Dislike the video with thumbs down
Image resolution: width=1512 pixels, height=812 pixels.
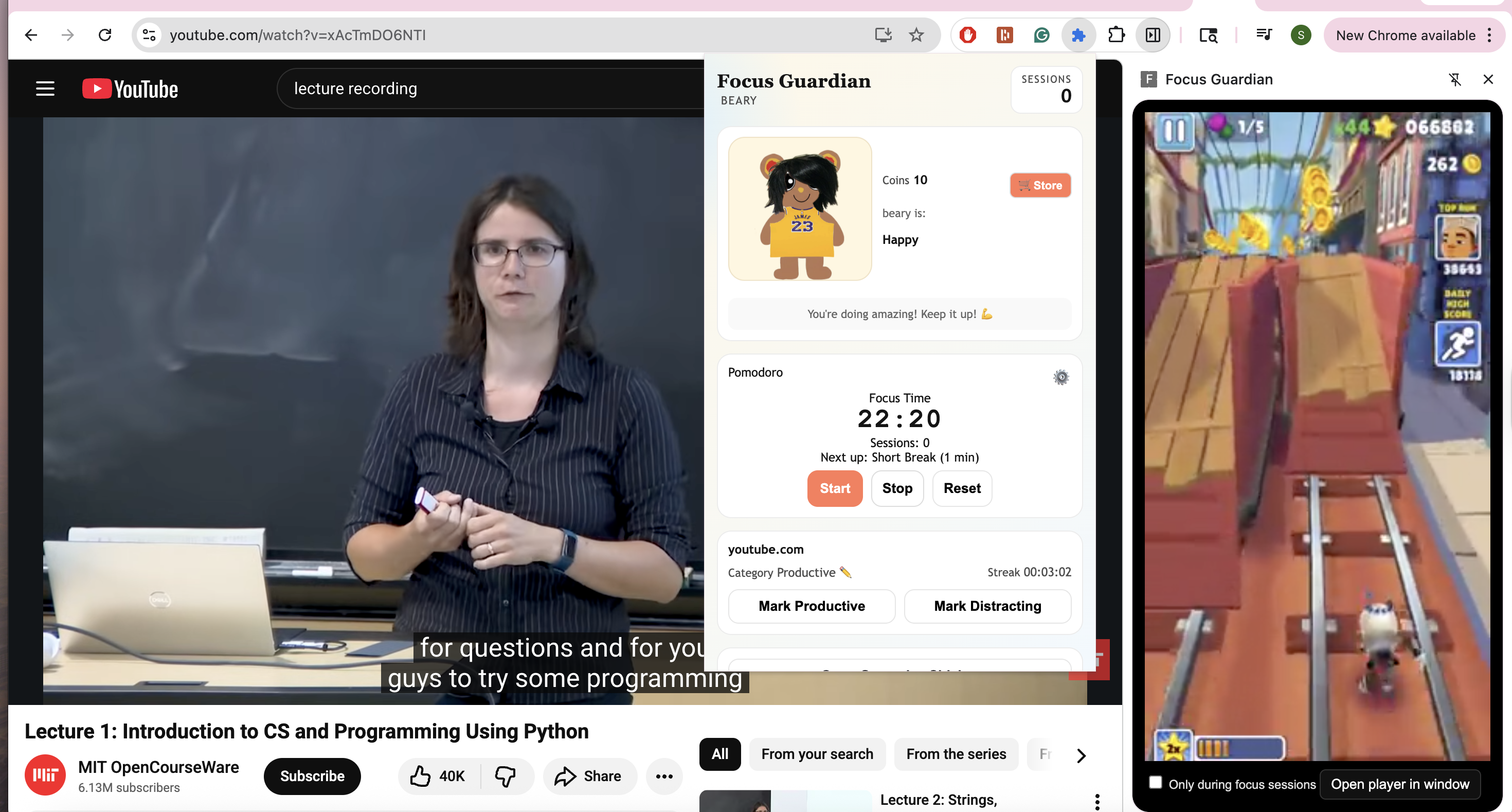506,776
